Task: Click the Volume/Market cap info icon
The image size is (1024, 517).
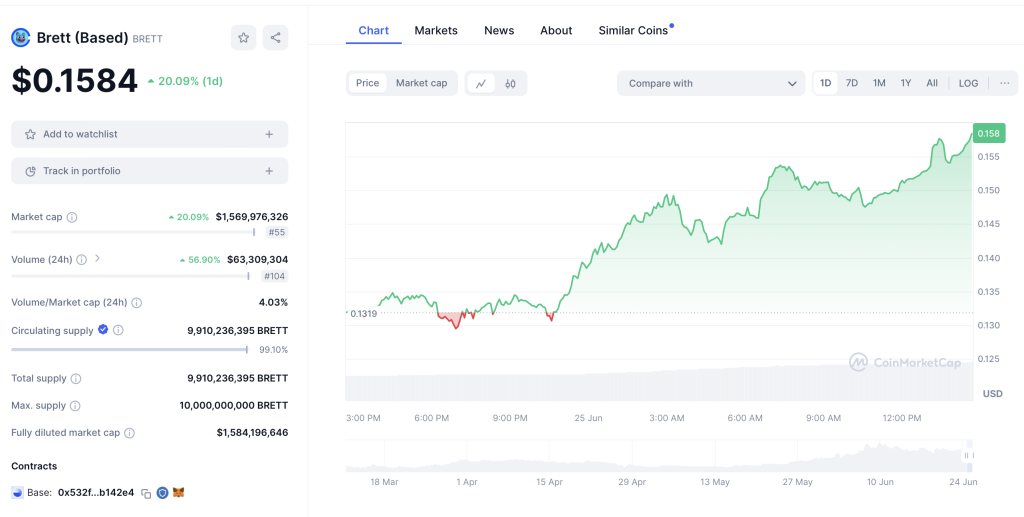Action: point(136,302)
